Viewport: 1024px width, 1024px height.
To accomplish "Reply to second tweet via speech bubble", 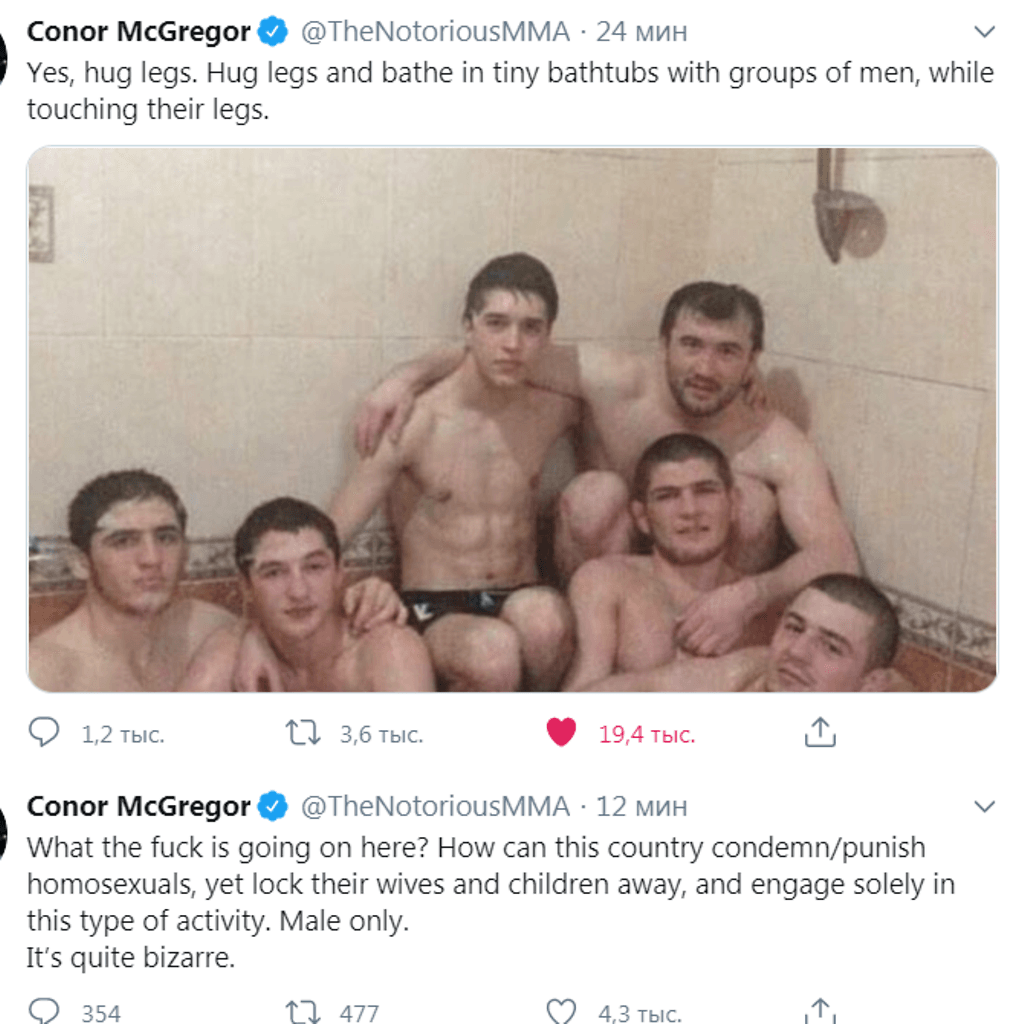I will pos(44,1012).
